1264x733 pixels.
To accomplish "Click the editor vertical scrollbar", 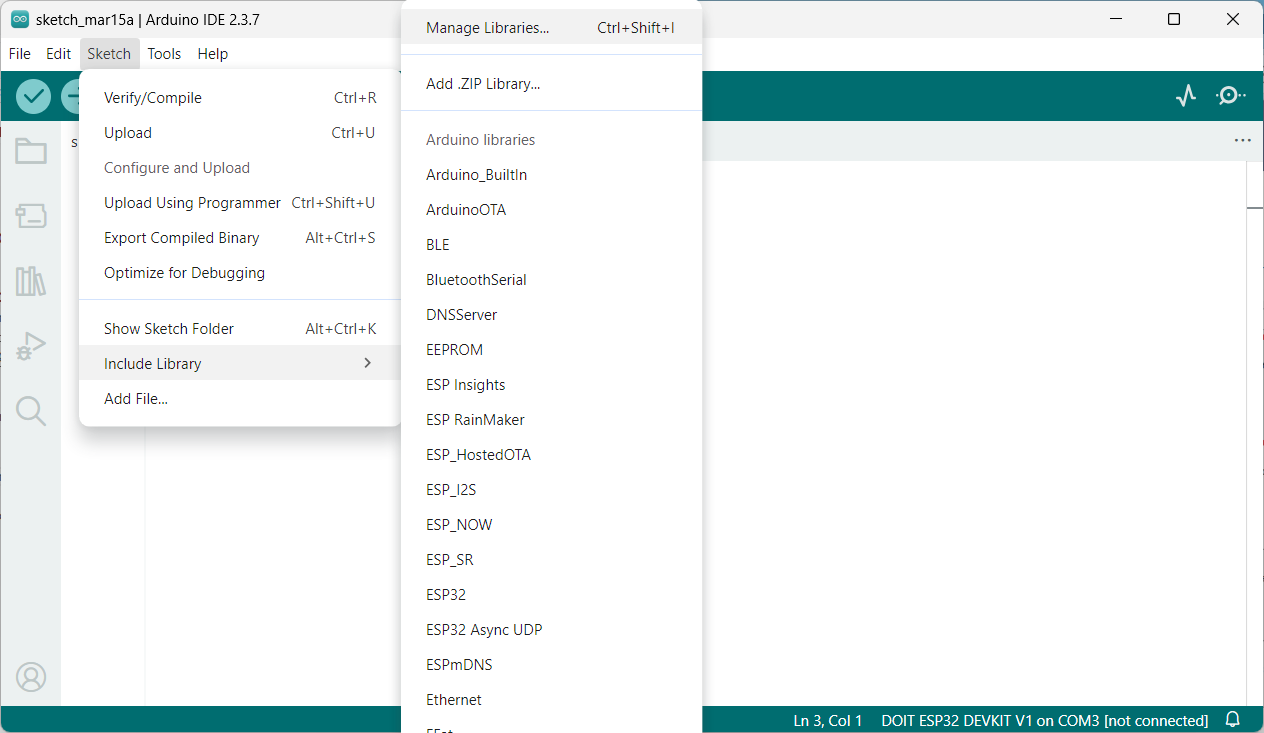I will 1255,433.
